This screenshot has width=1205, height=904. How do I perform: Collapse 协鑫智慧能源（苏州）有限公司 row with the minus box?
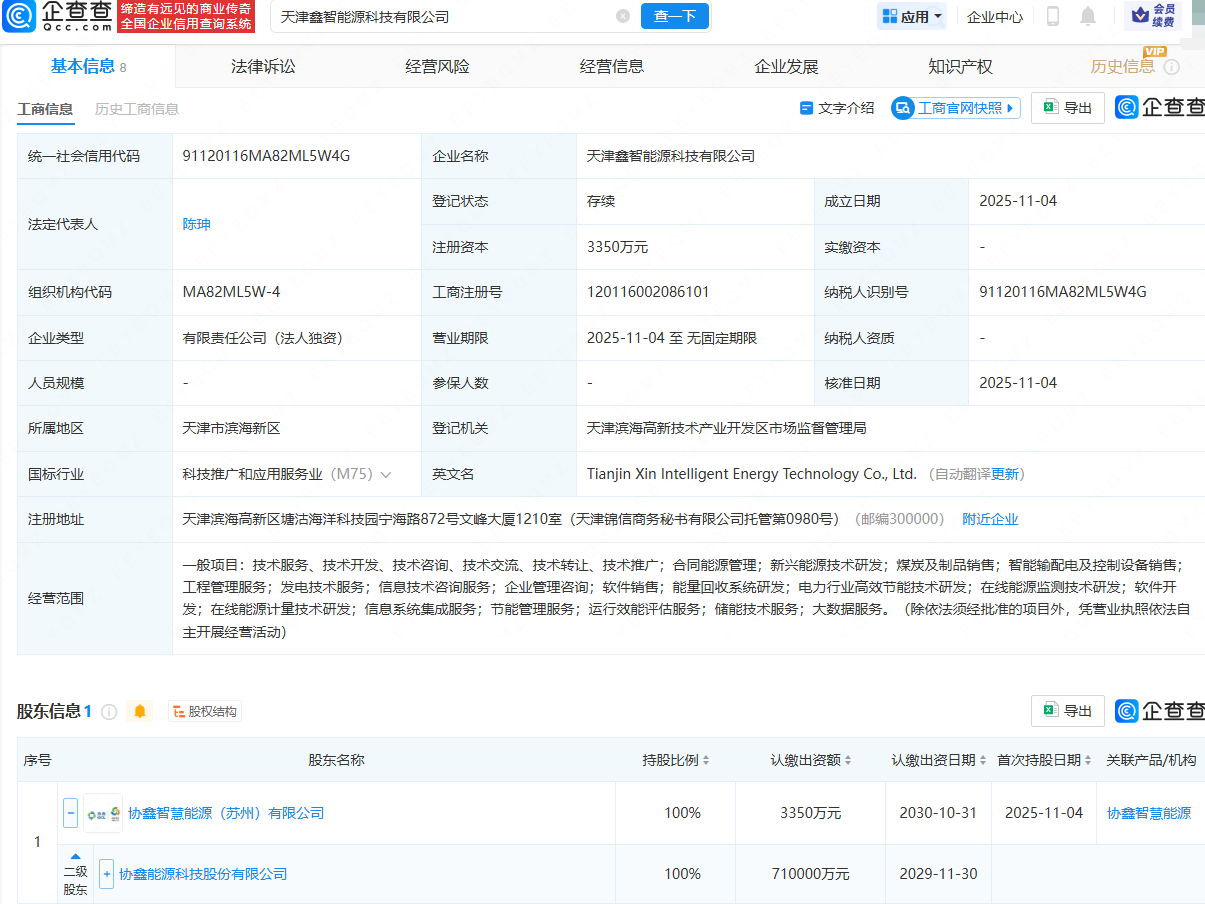pyautogui.click(x=71, y=813)
